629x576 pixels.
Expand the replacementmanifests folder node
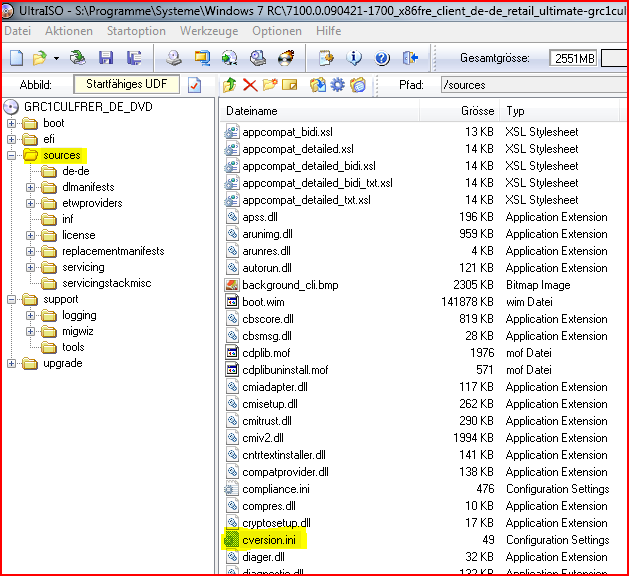click(x=30, y=251)
